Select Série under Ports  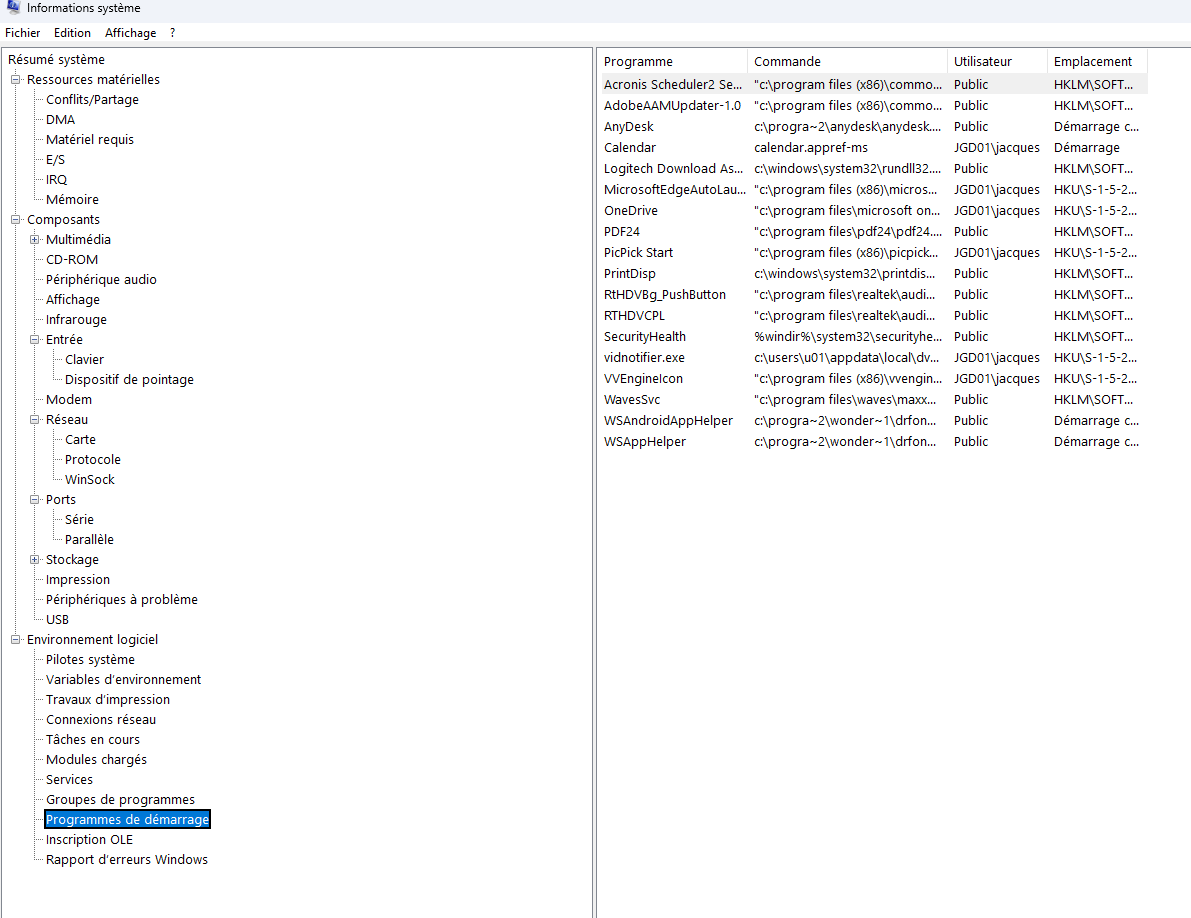coord(79,519)
